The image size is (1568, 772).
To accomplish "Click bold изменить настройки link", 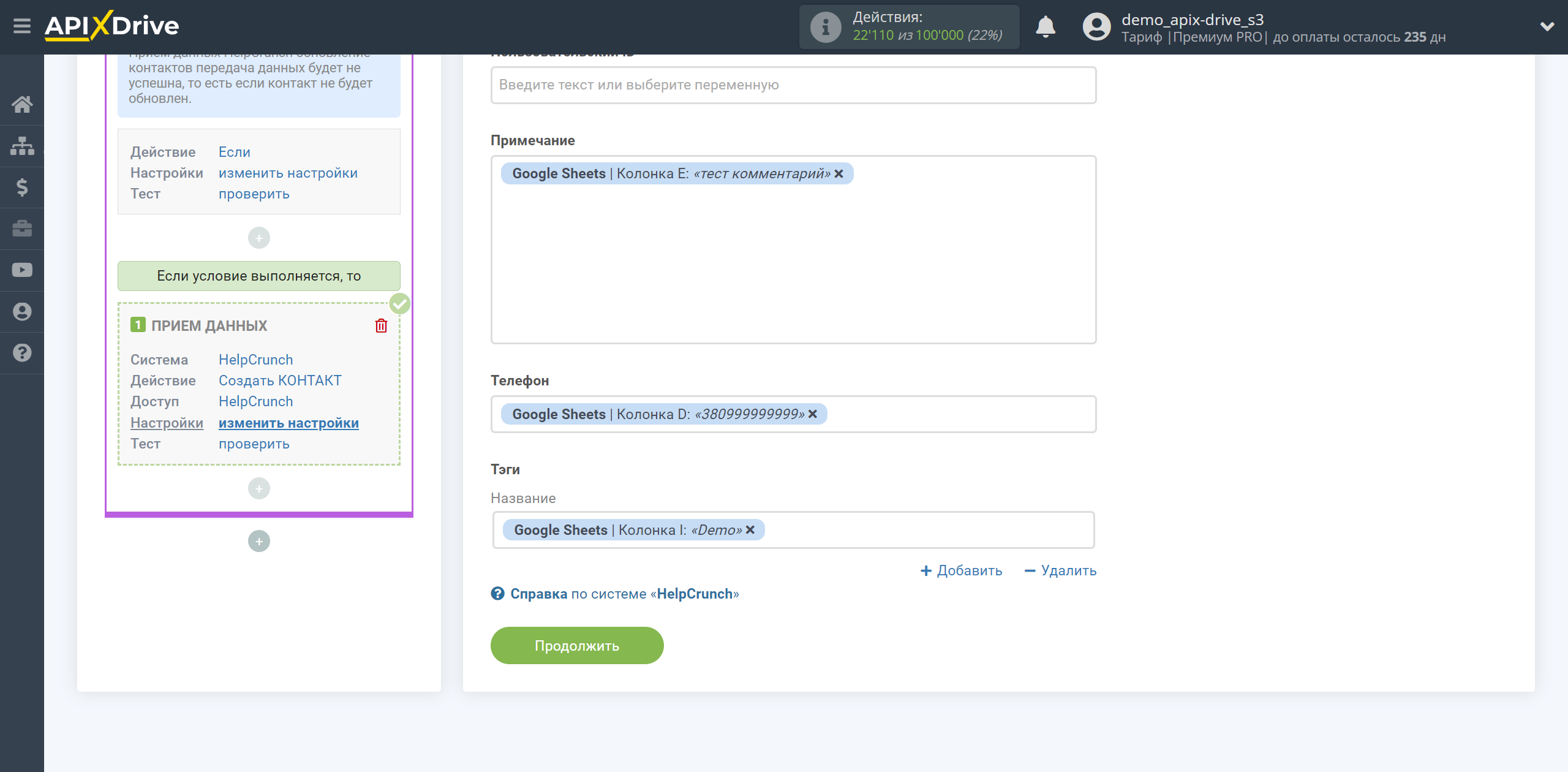I will click(x=288, y=423).
